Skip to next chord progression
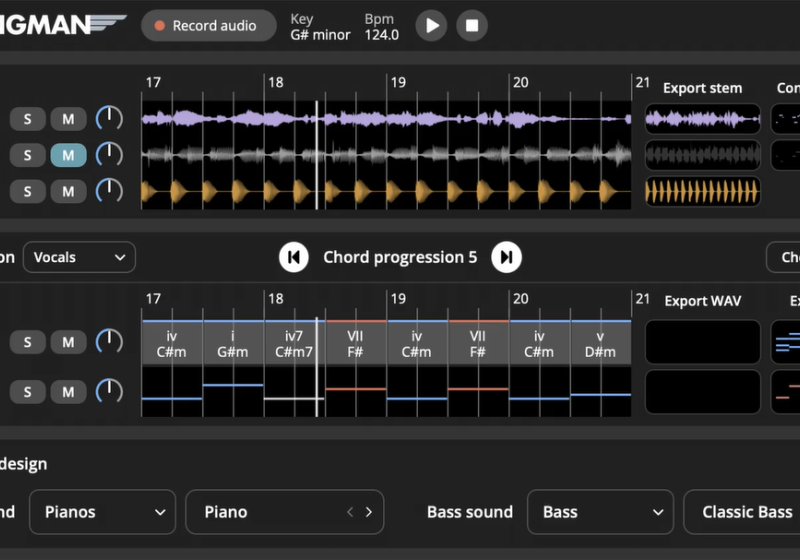This screenshot has width=800, height=560. tap(507, 258)
